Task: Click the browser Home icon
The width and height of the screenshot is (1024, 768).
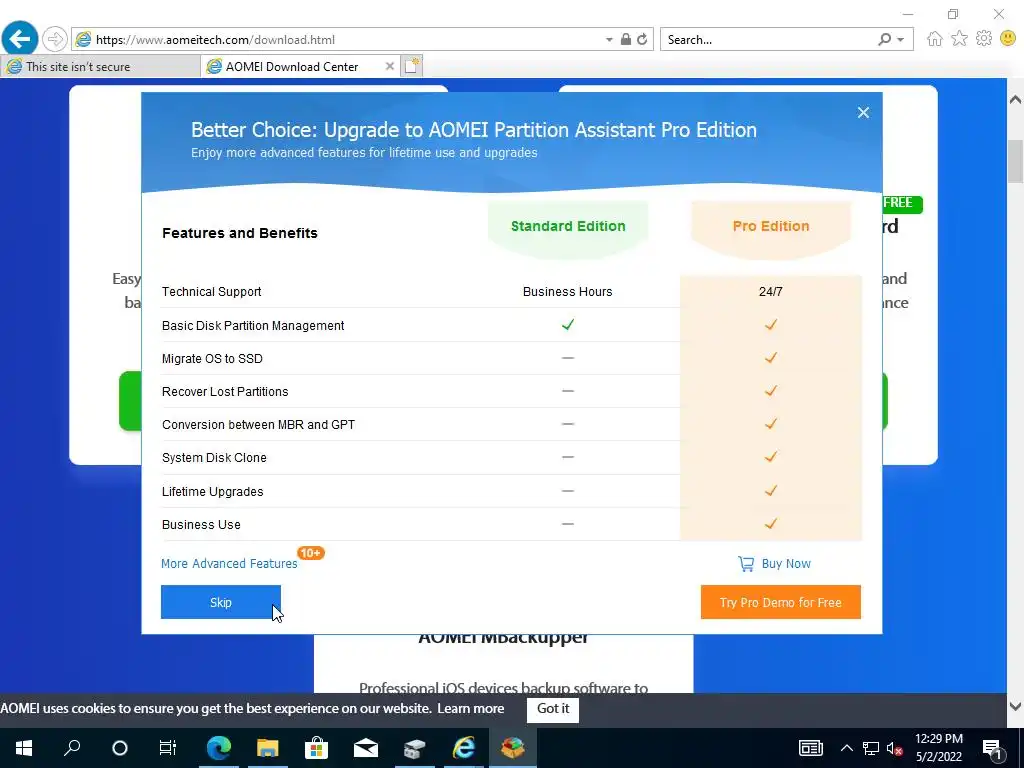Action: click(935, 39)
